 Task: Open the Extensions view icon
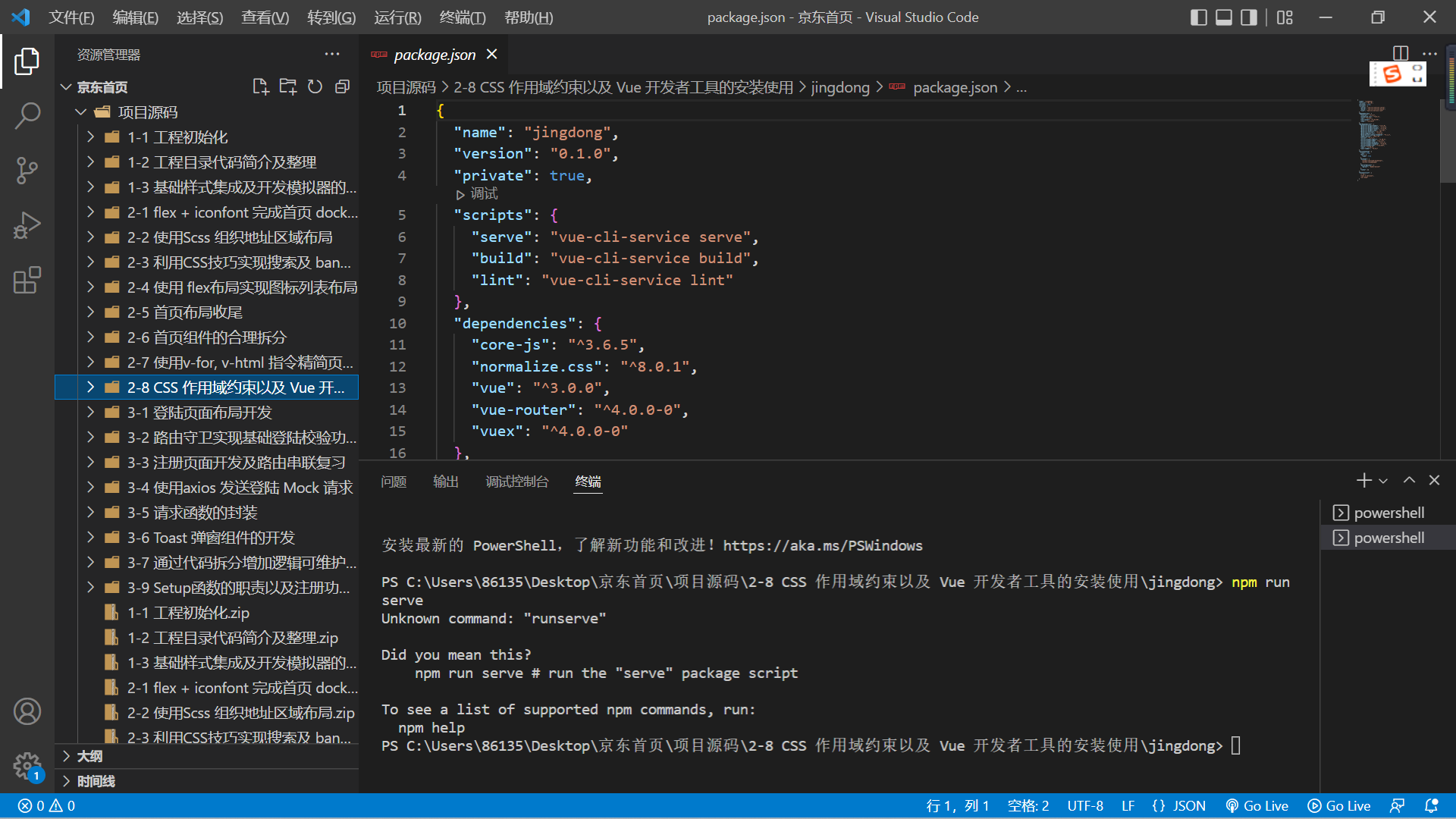point(27,280)
